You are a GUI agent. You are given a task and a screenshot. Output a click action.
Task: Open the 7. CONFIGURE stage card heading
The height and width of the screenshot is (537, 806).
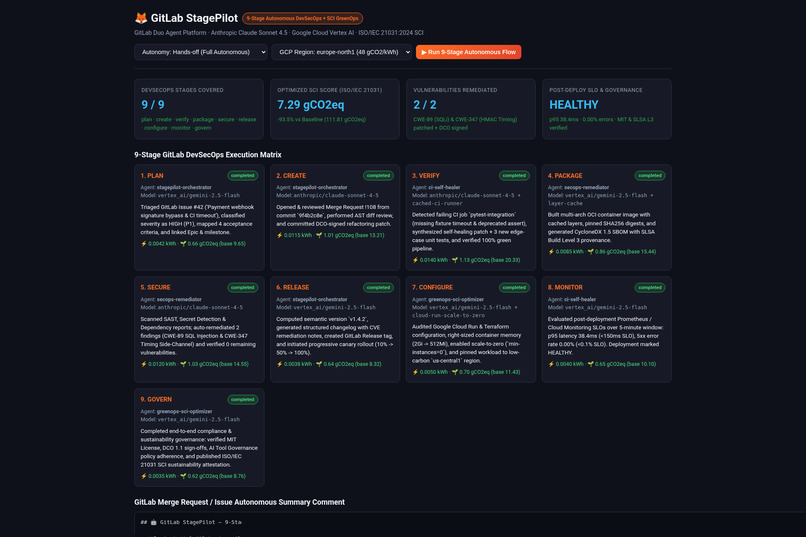(432, 288)
